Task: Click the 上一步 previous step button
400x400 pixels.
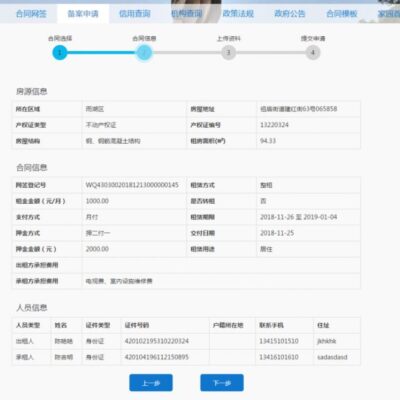Action: (151, 383)
